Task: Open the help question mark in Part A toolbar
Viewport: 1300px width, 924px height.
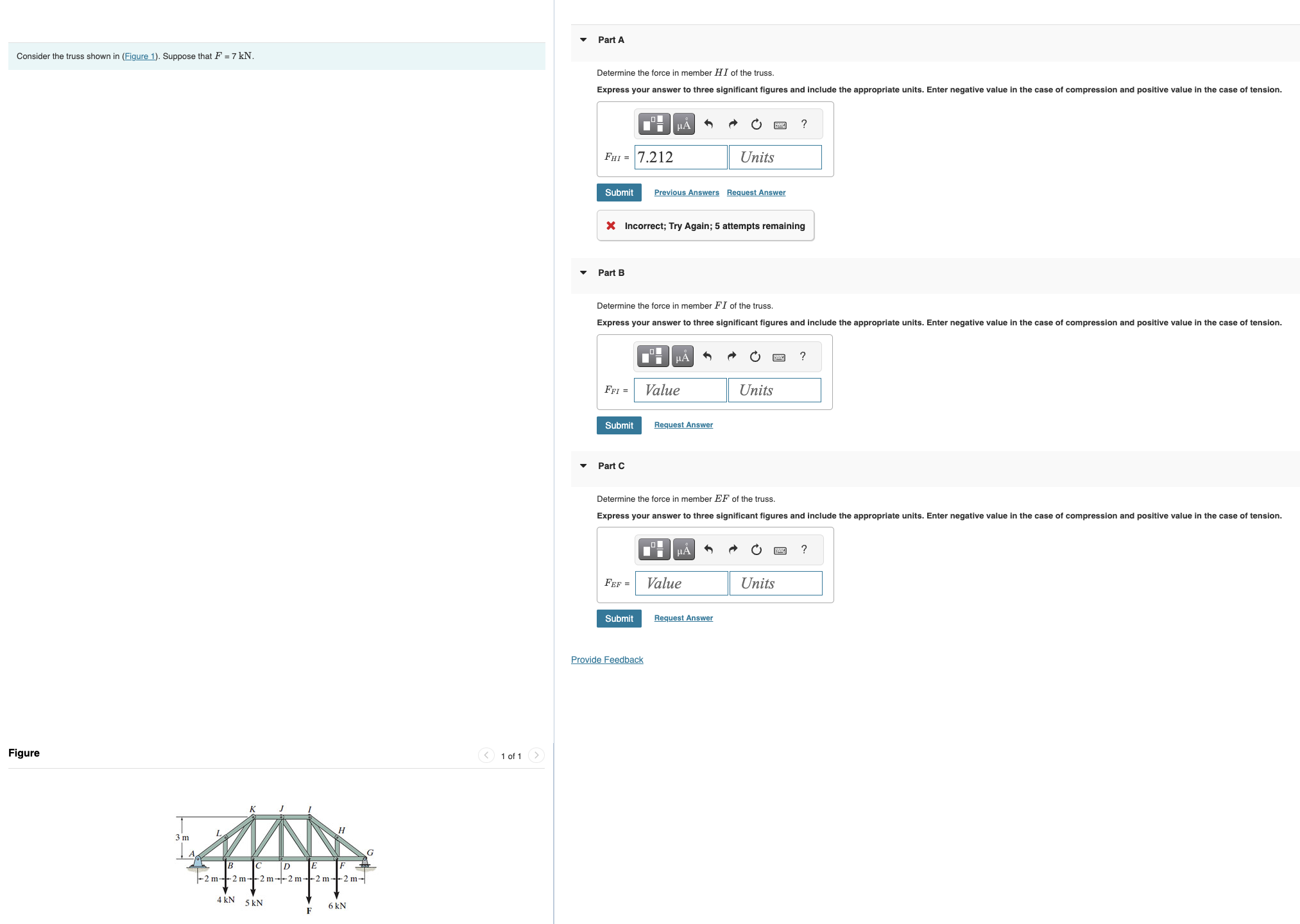Action: coord(803,124)
